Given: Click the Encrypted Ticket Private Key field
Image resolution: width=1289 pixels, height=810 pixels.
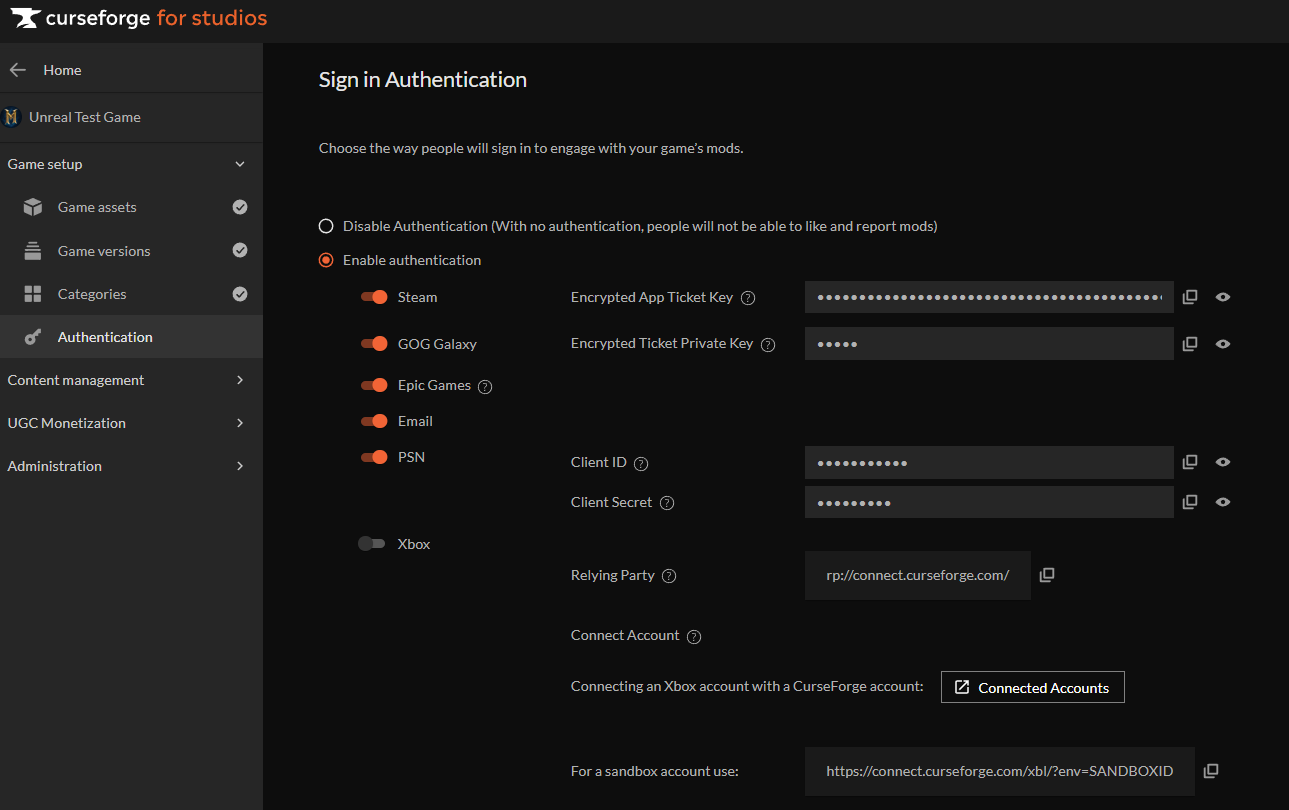Looking at the screenshot, I should pos(989,344).
